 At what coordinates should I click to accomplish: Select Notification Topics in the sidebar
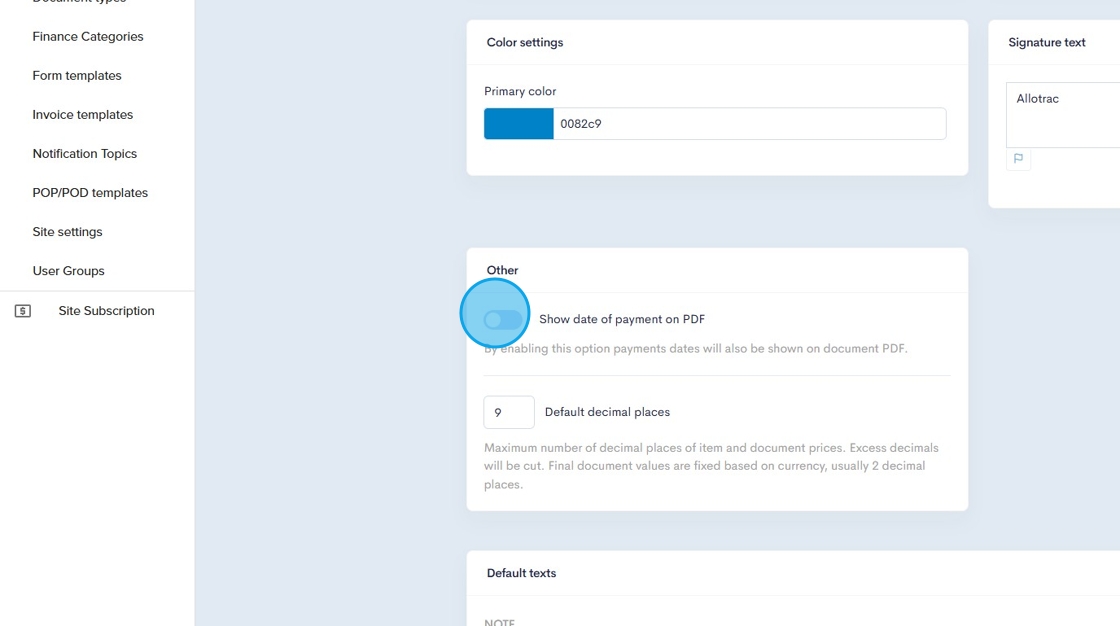pos(85,154)
